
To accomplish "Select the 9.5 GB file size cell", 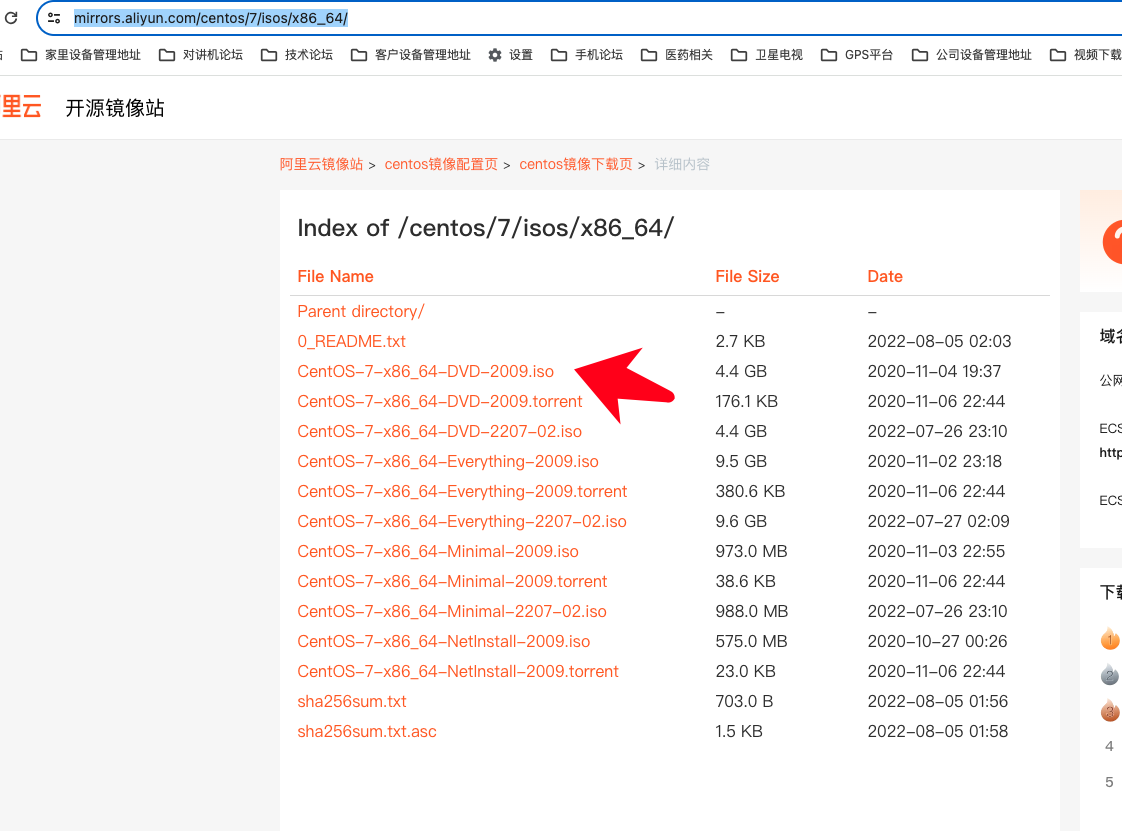I will click(741, 462).
